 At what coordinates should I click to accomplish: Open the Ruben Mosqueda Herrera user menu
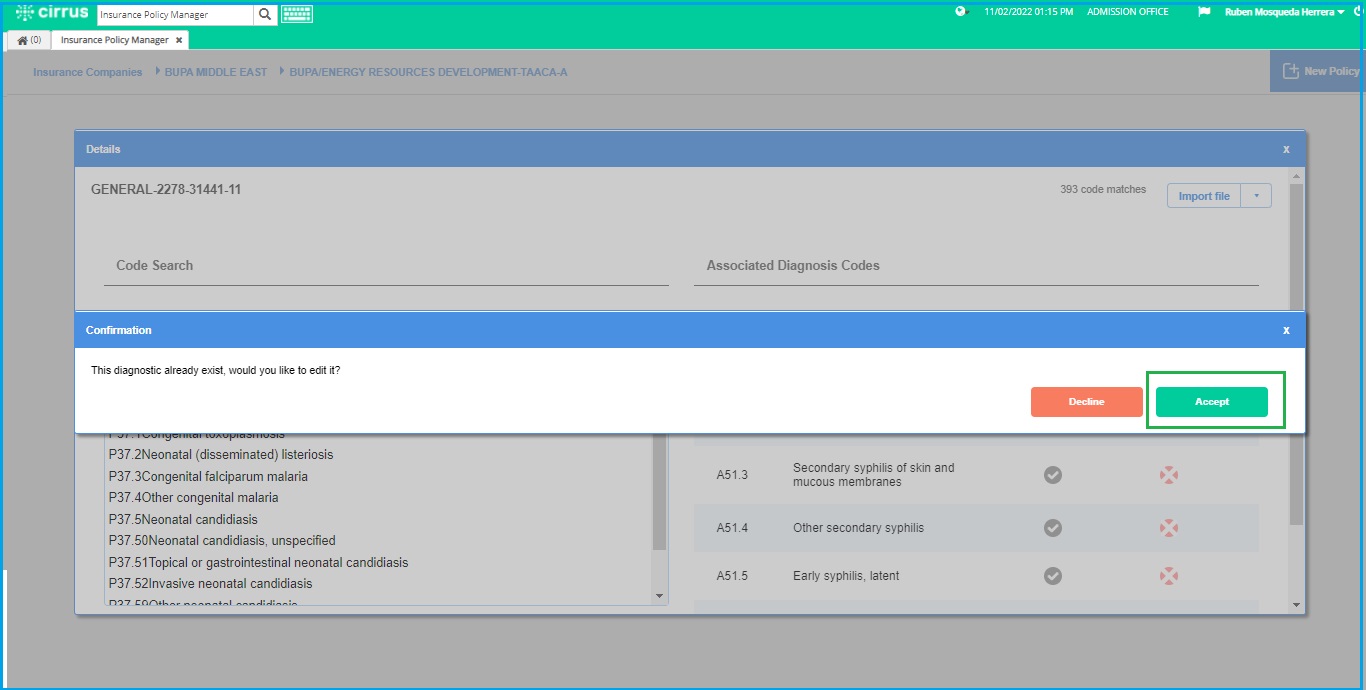pos(1285,12)
